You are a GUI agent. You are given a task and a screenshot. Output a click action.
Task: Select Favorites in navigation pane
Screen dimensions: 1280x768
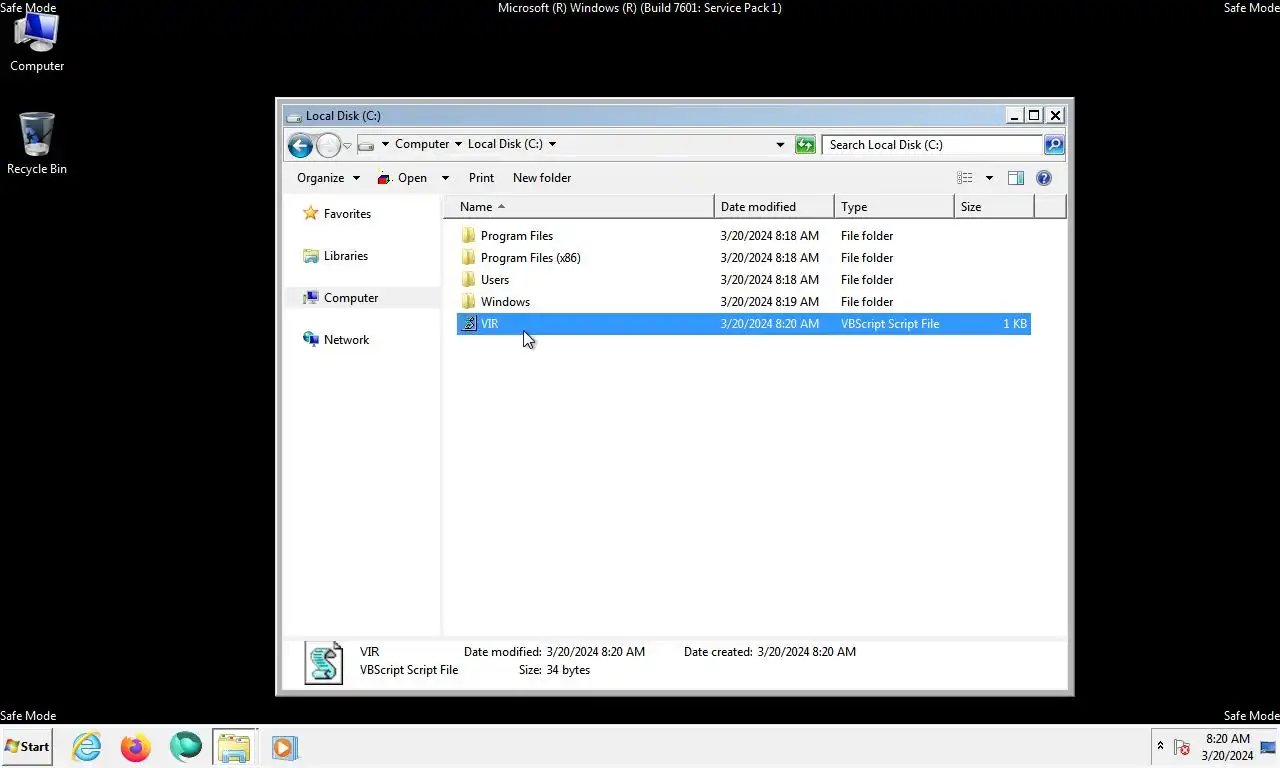coord(347,214)
